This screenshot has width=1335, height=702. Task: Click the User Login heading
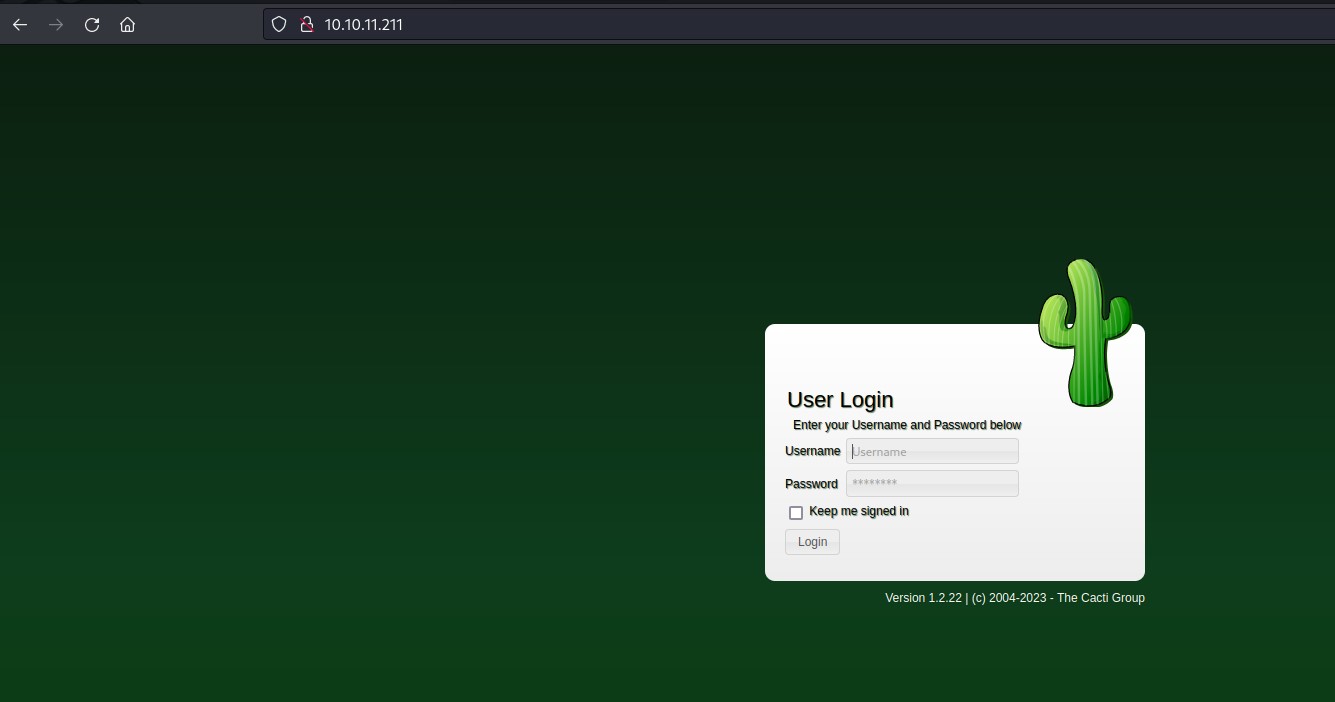(840, 400)
